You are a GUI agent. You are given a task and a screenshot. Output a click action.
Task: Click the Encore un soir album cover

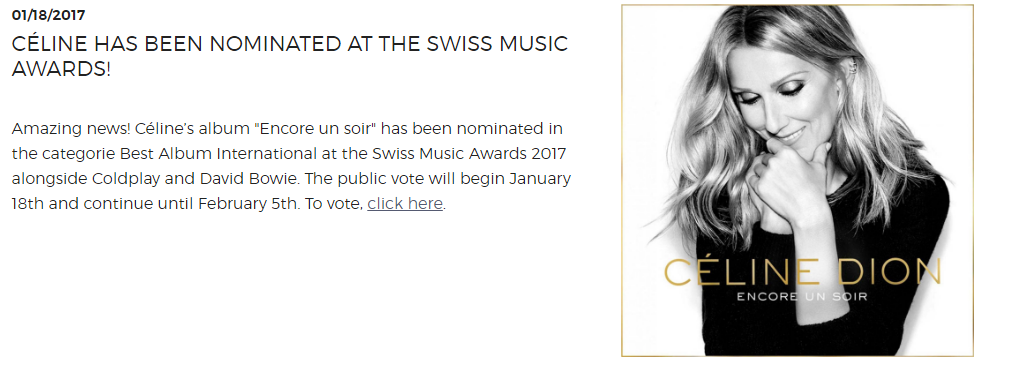point(797,180)
